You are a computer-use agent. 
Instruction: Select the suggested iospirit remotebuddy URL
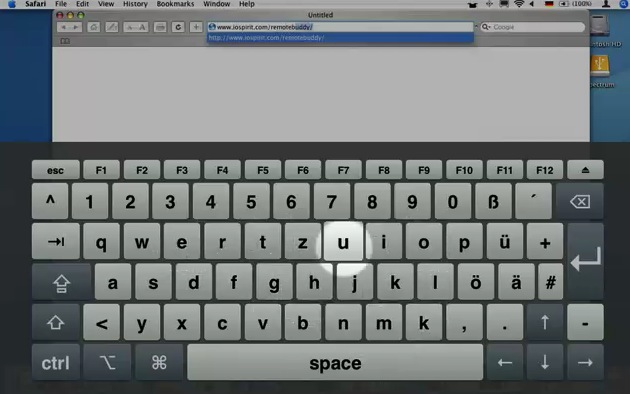click(340, 38)
